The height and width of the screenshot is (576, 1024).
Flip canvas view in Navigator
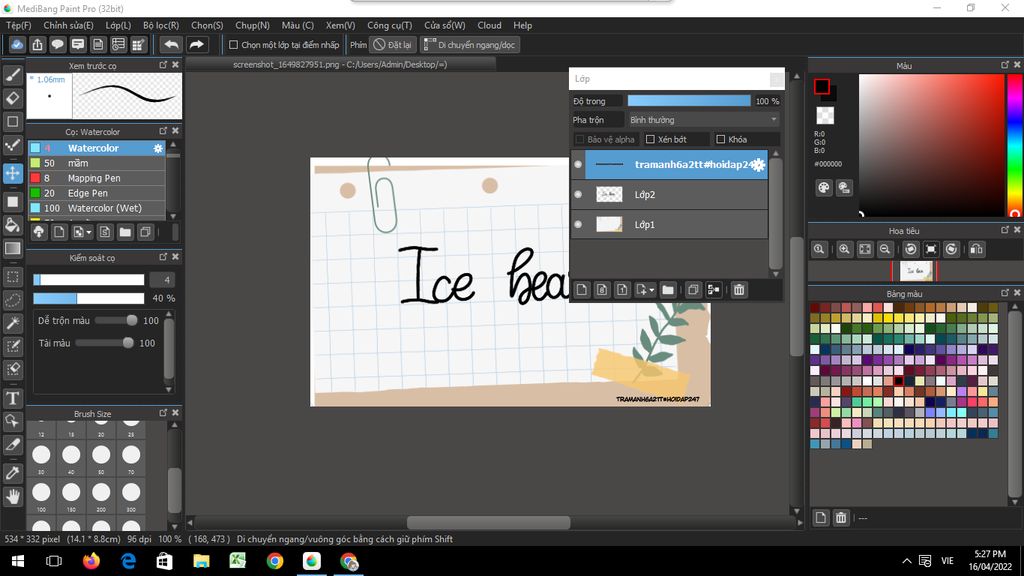coord(976,249)
